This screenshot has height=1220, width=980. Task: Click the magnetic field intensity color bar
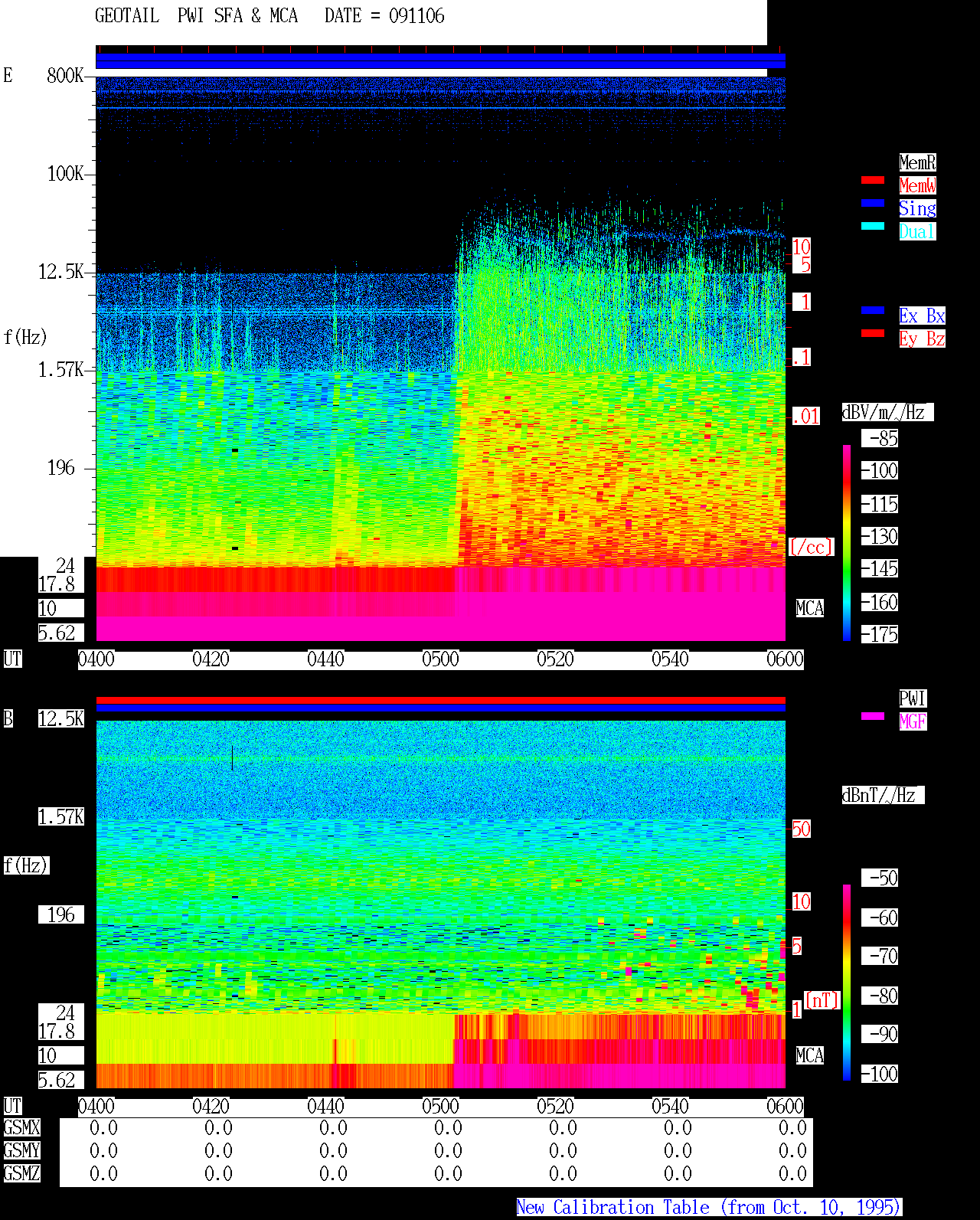tap(847, 983)
